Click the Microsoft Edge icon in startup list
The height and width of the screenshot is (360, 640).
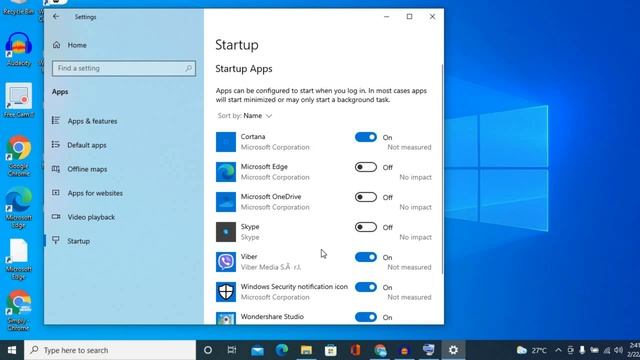(226, 172)
